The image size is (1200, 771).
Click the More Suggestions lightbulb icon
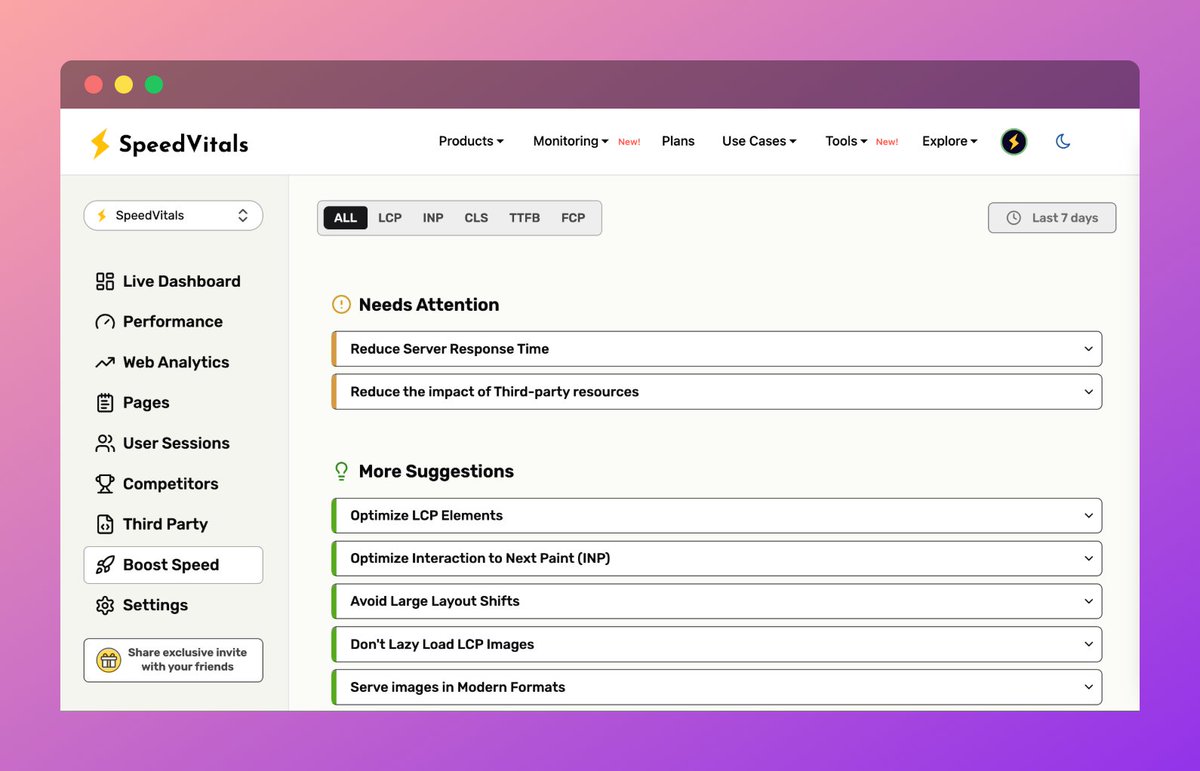click(341, 471)
